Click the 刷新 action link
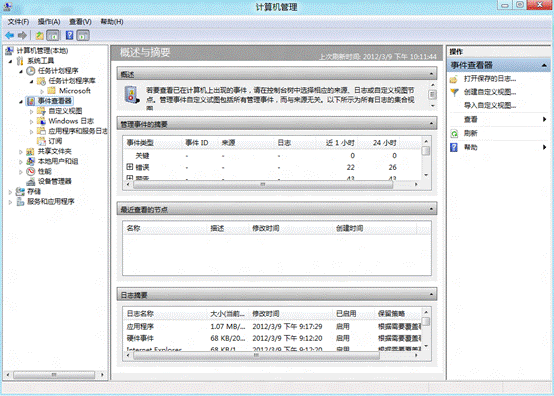Screen dimensions: 554x396 (471, 134)
